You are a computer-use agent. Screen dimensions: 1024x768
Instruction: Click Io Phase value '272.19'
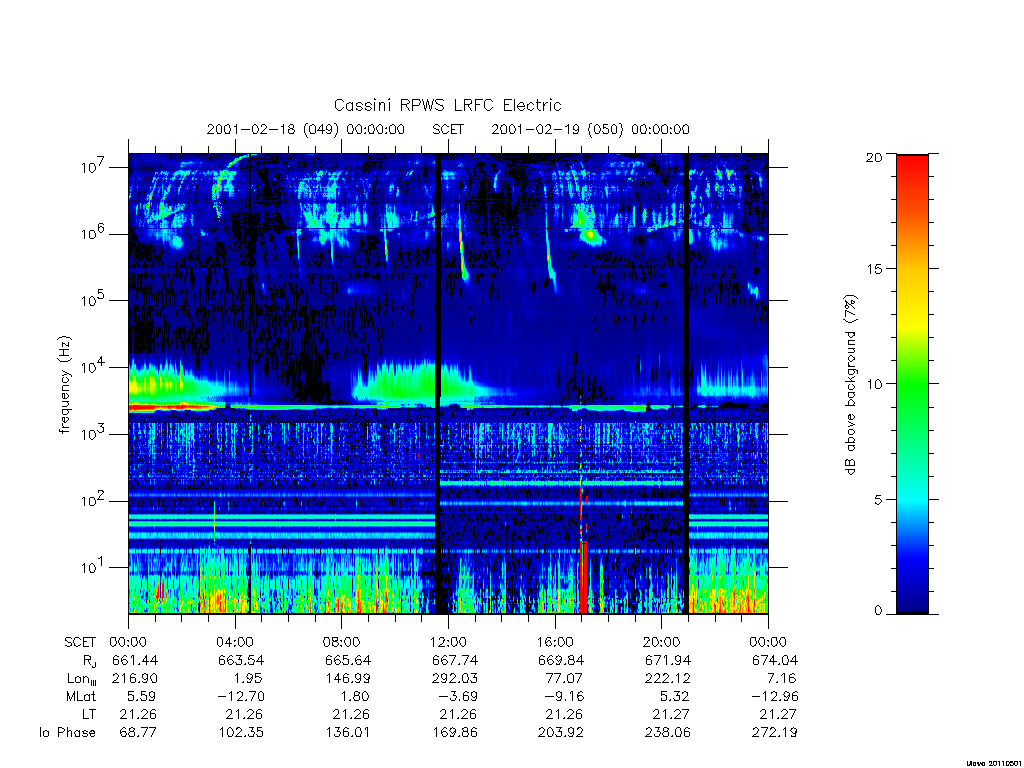click(775, 733)
